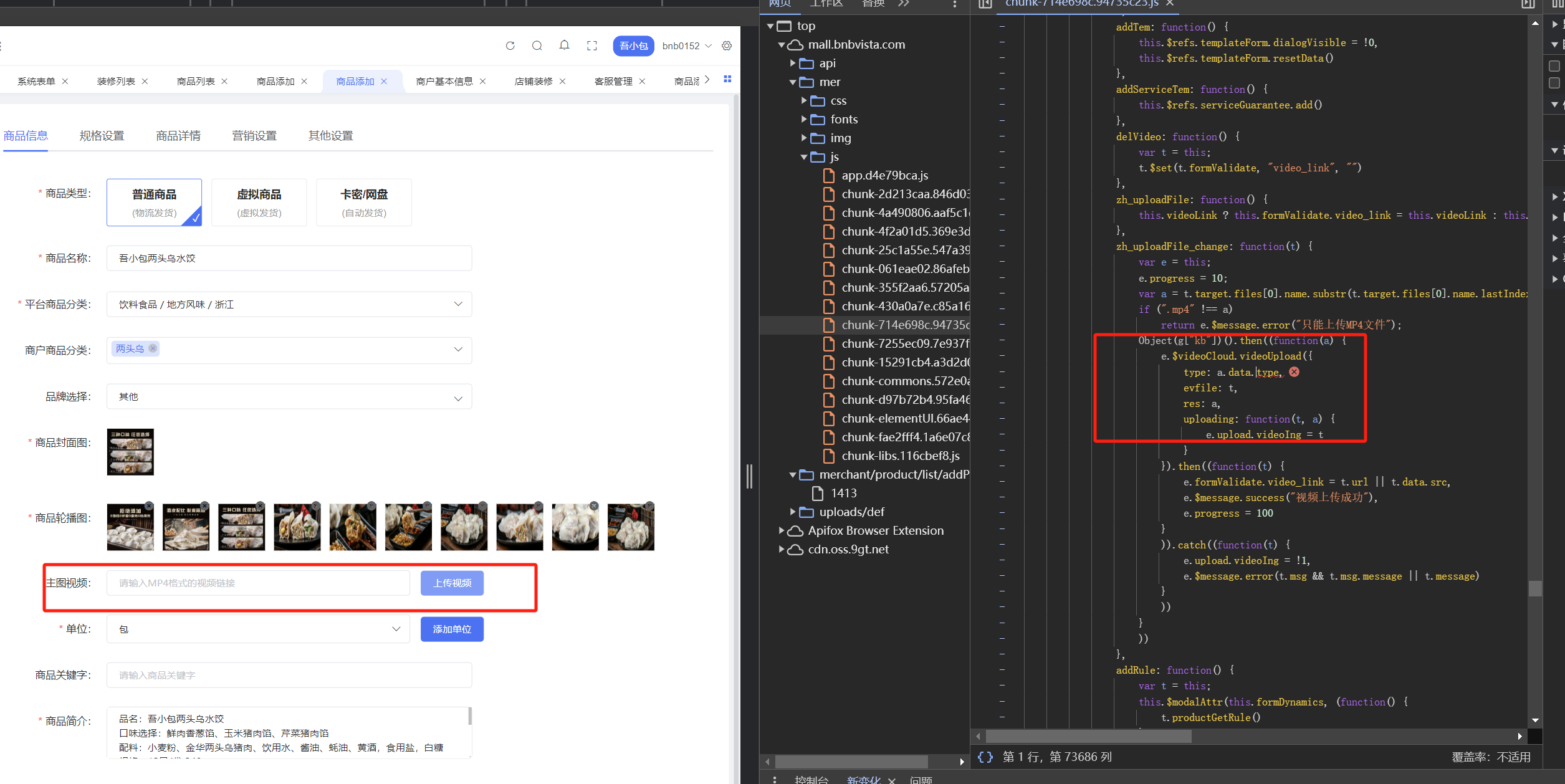Open the three-dot menu of the navigator pane
Viewport: 1565px width, 784px height.
955,4
